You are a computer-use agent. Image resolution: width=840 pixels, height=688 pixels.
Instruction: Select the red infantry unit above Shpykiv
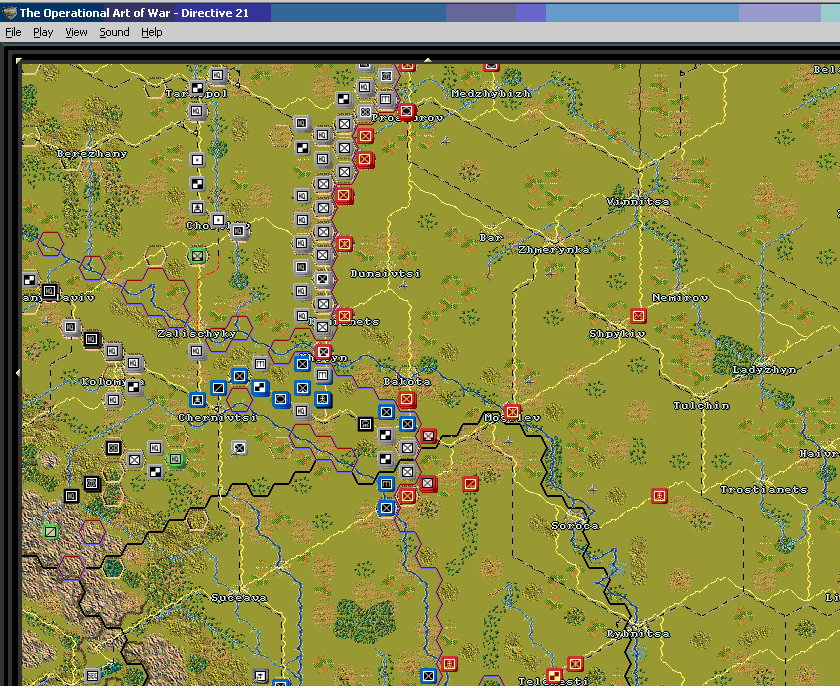coord(638,316)
